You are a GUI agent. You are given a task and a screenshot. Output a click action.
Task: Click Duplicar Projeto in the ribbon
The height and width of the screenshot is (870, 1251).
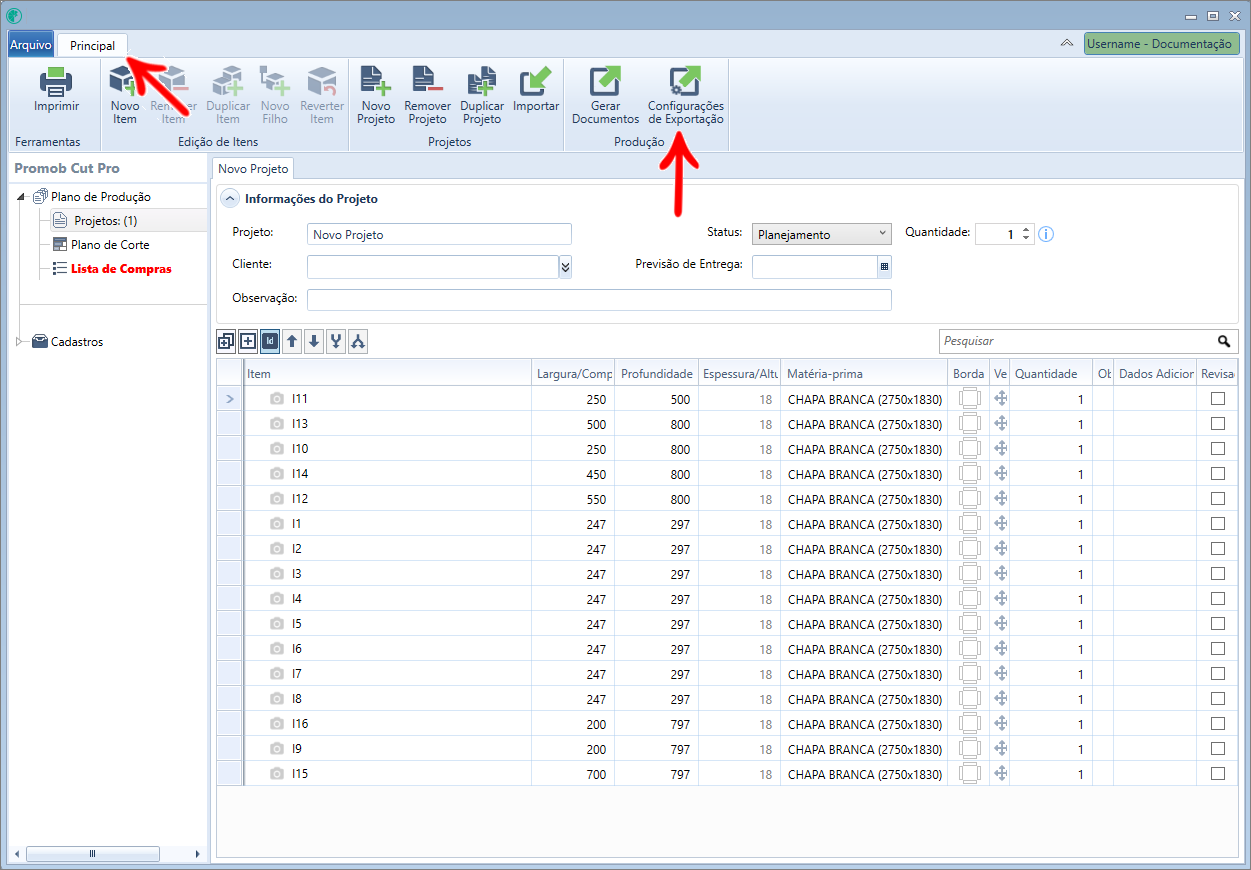pos(482,95)
